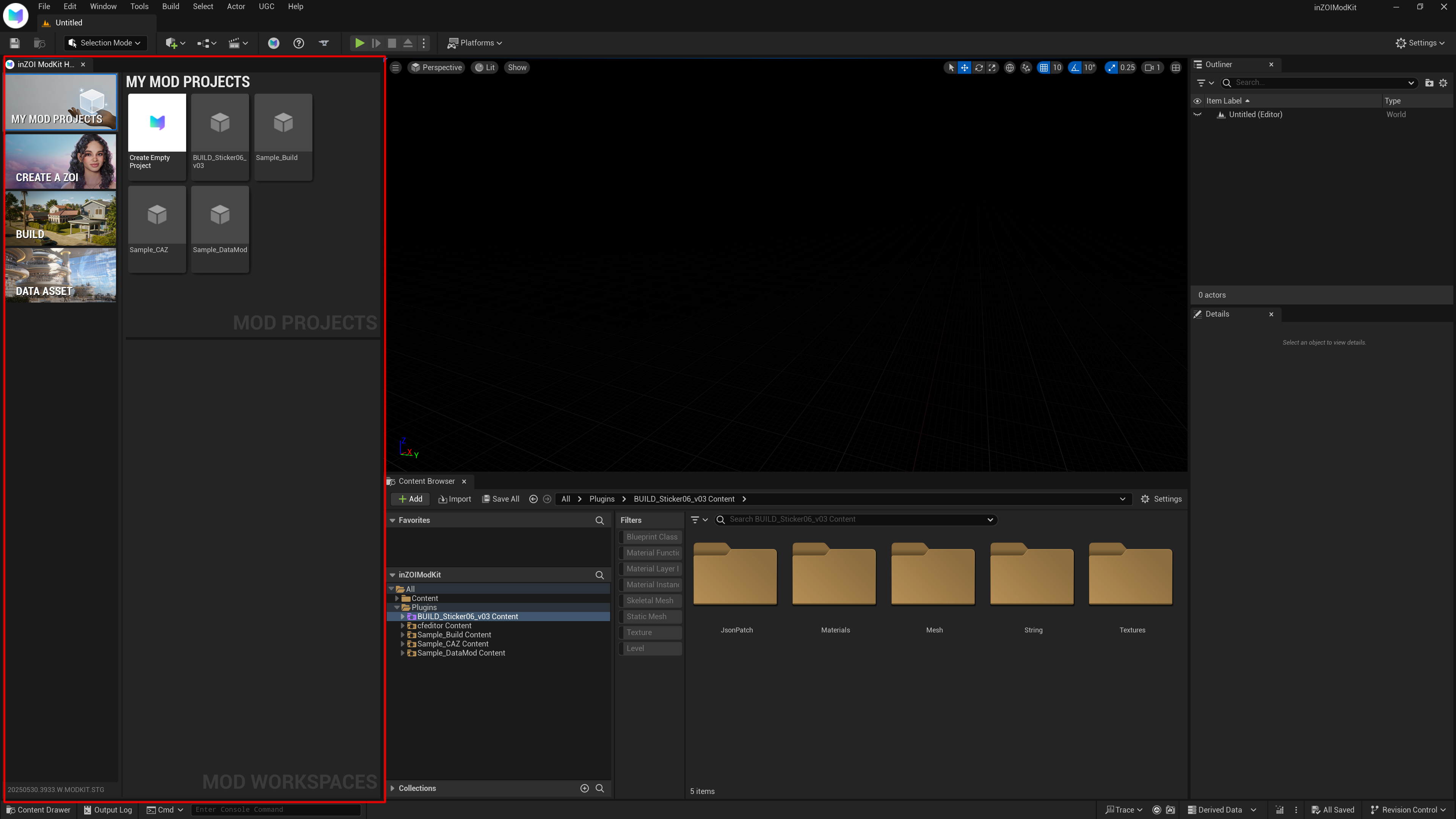Viewport: 1456px width, 819px height.
Task: Toggle the Blueprint Class filter
Action: tap(651, 537)
